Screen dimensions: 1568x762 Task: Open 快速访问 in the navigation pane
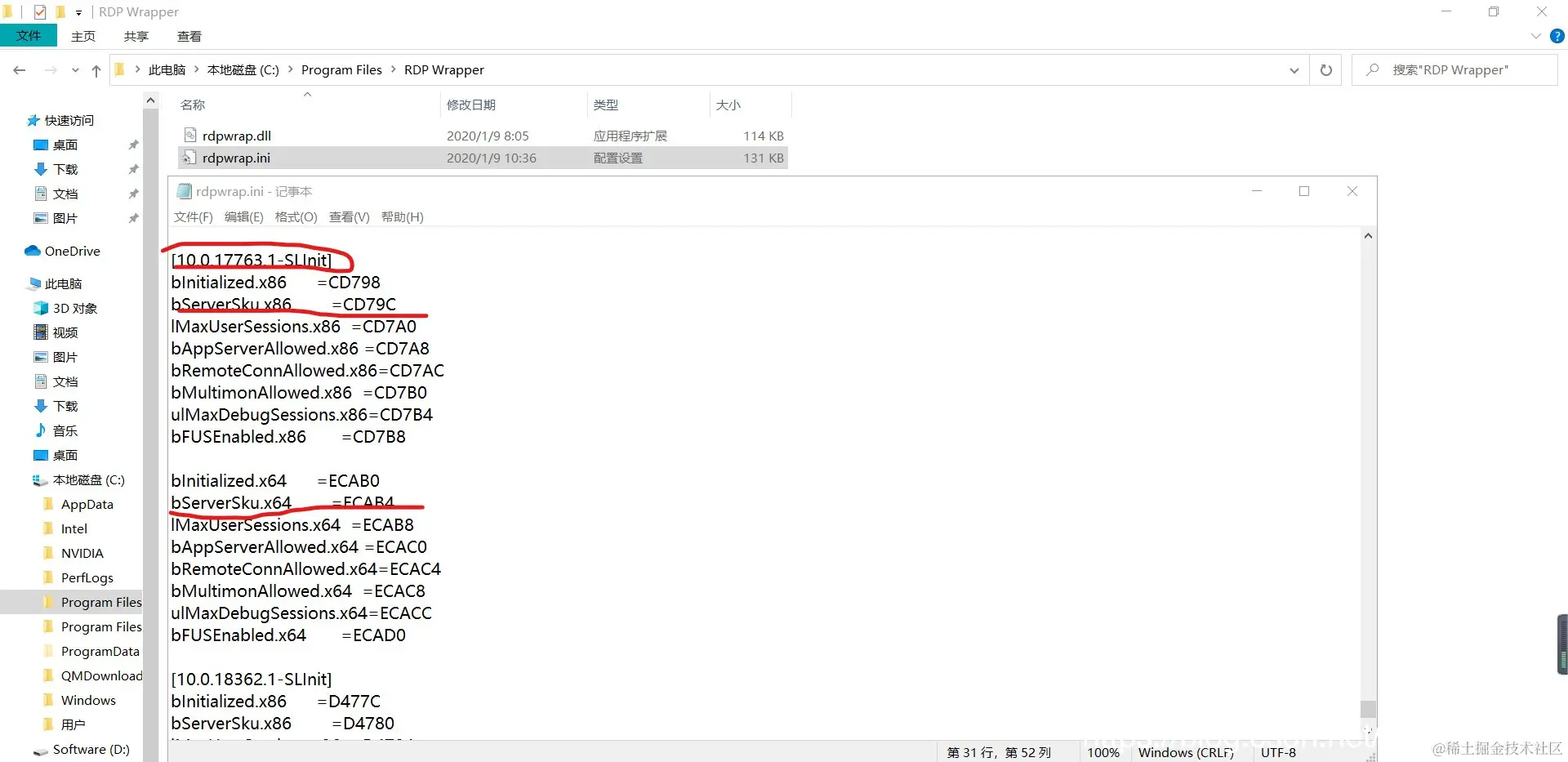click(69, 120)
